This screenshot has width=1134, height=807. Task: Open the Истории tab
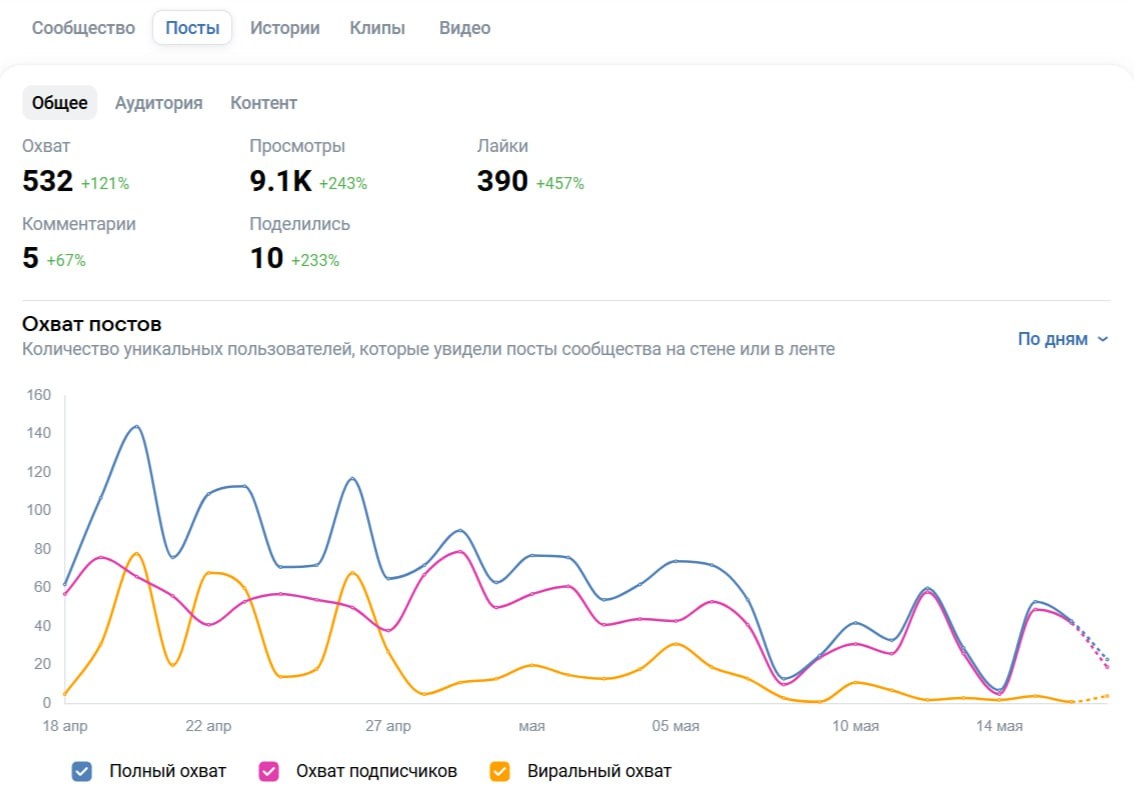click(285, 28)
